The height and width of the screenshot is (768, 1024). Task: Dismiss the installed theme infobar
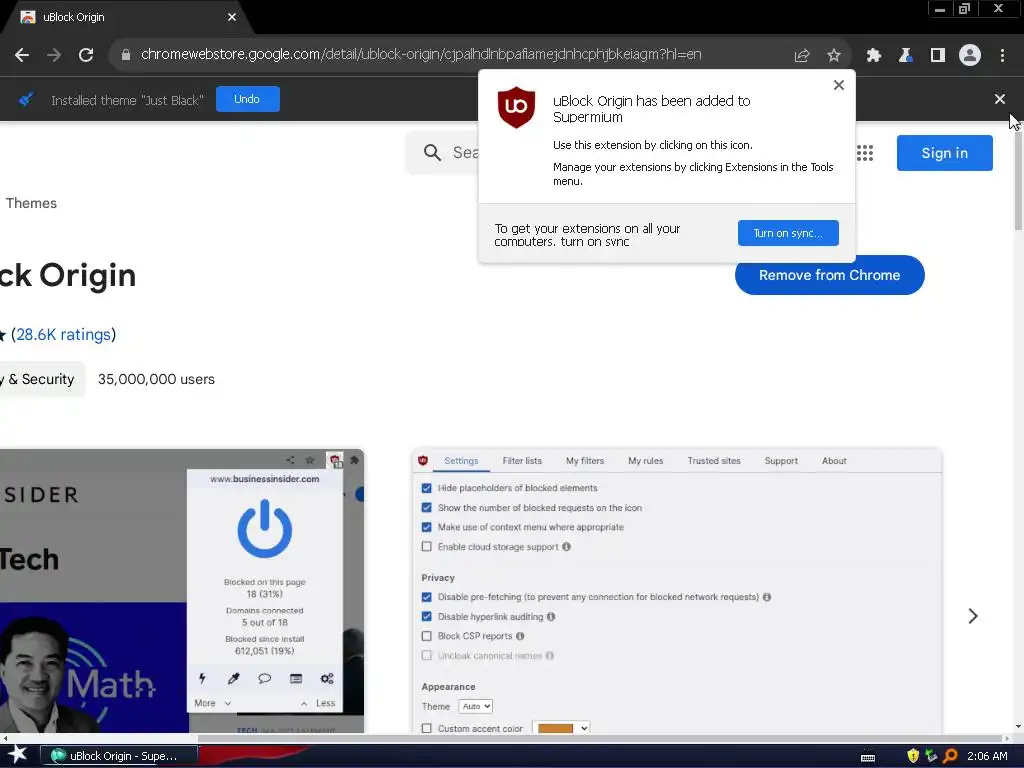click(x=1000, y=99)
